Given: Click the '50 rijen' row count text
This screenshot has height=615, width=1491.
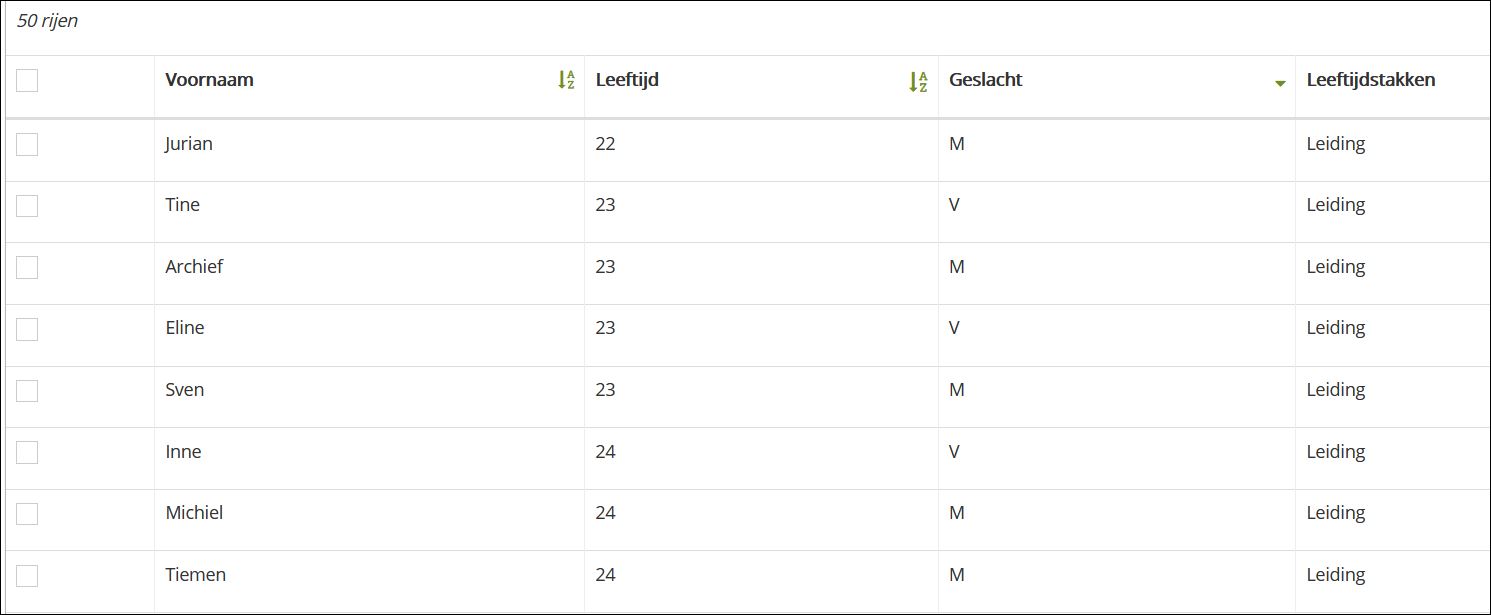Looking at the screenshot, I should pyautogui.click(x=47, y=21).
